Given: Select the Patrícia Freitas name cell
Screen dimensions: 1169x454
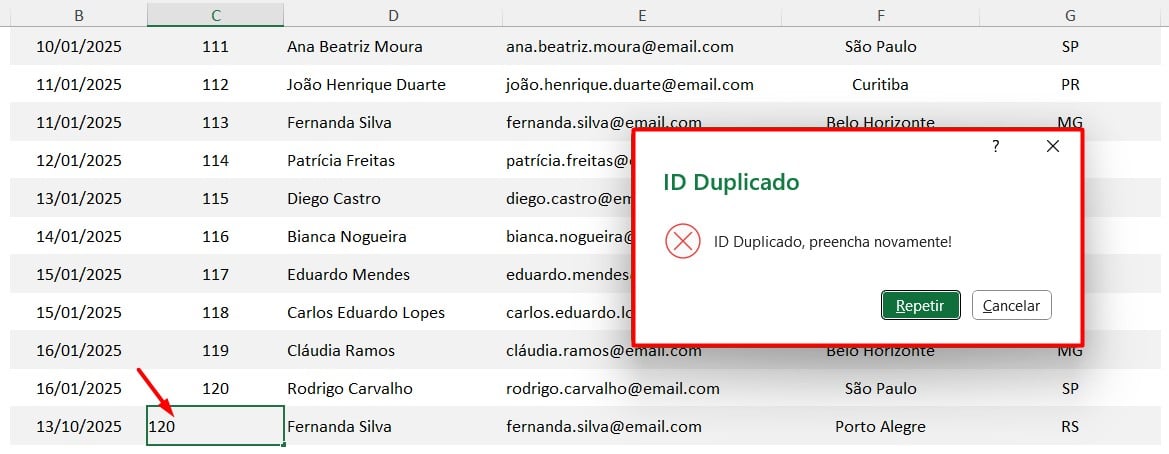Looking at the screenshot, I should coord(393,160).
